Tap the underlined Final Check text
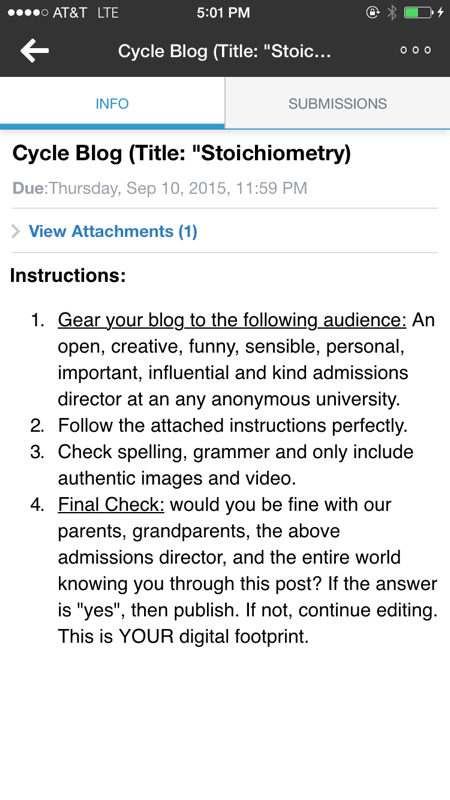 coord(111,505)
